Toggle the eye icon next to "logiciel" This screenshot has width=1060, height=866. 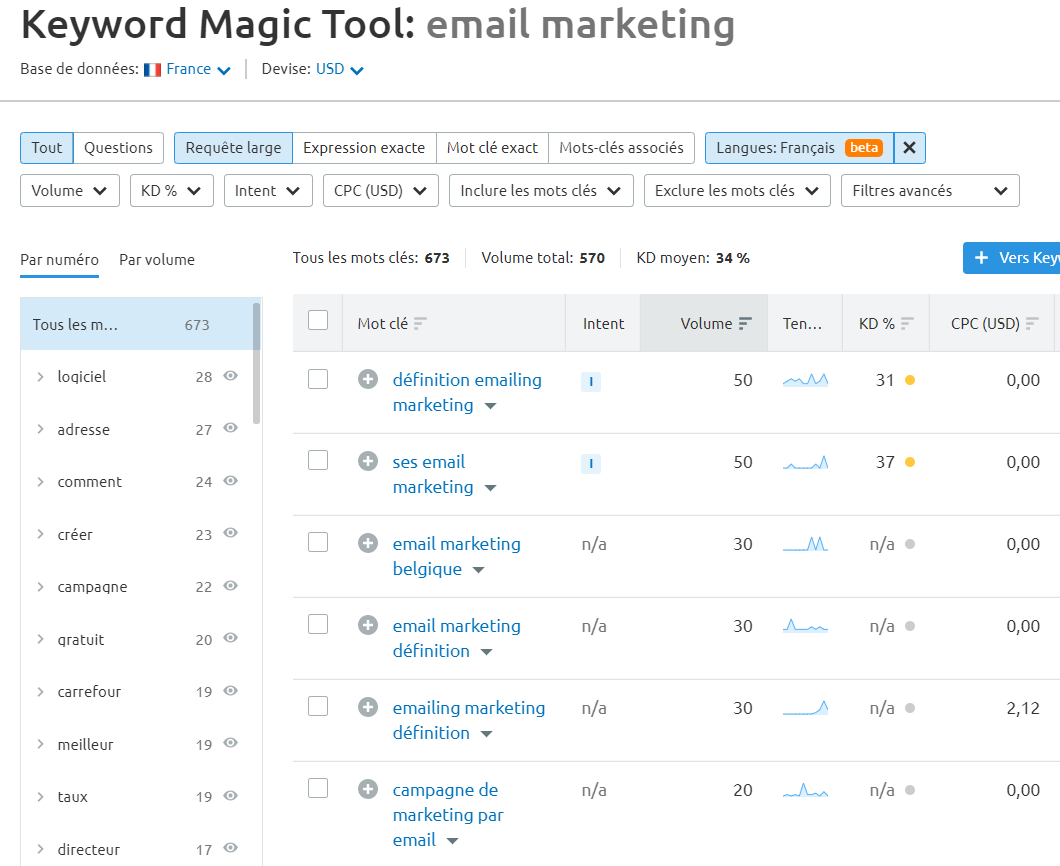point(230,376)
